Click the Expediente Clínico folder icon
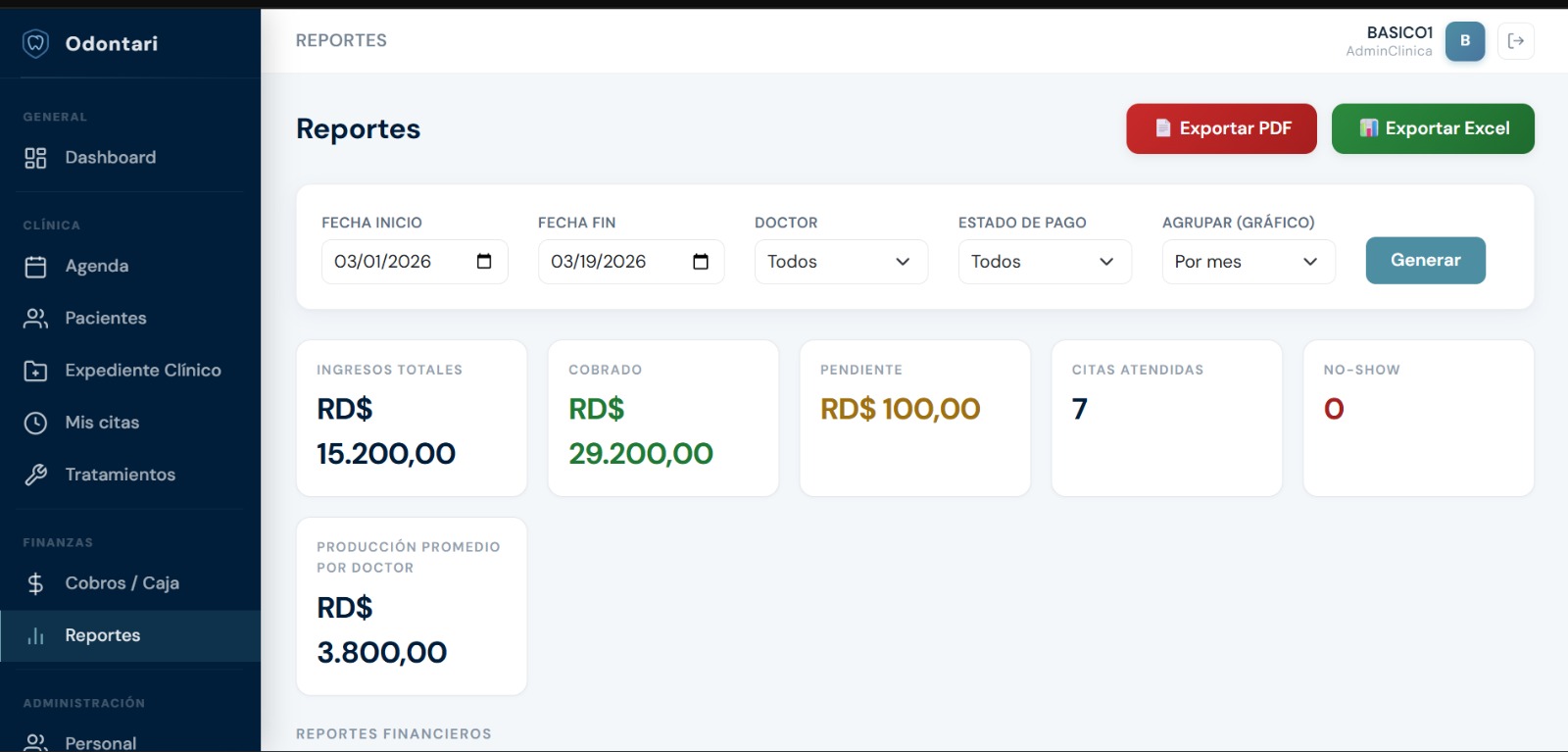 (x=36, y=371)
